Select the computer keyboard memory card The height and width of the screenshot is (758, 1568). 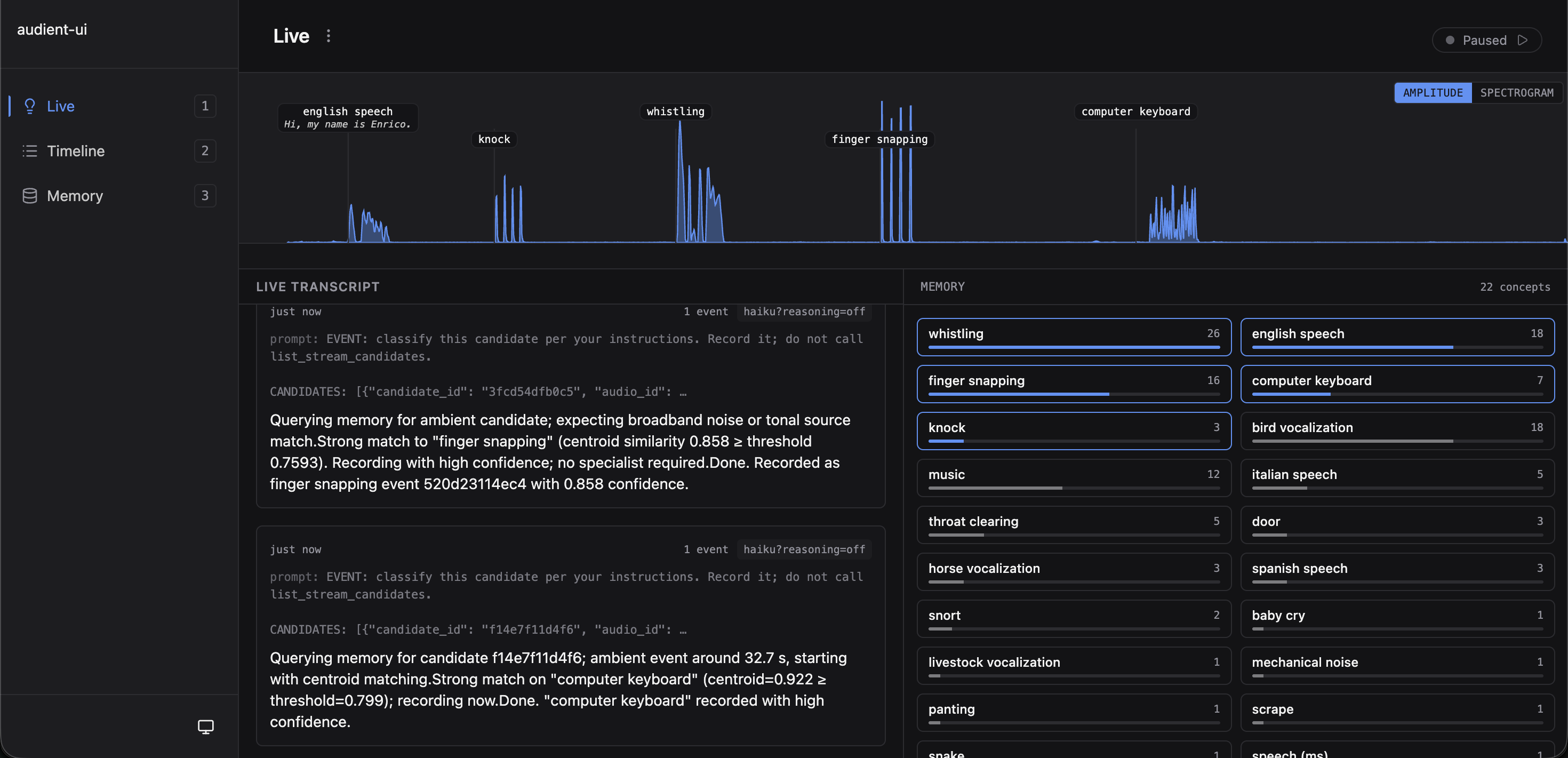click(x=1397, y=384)
